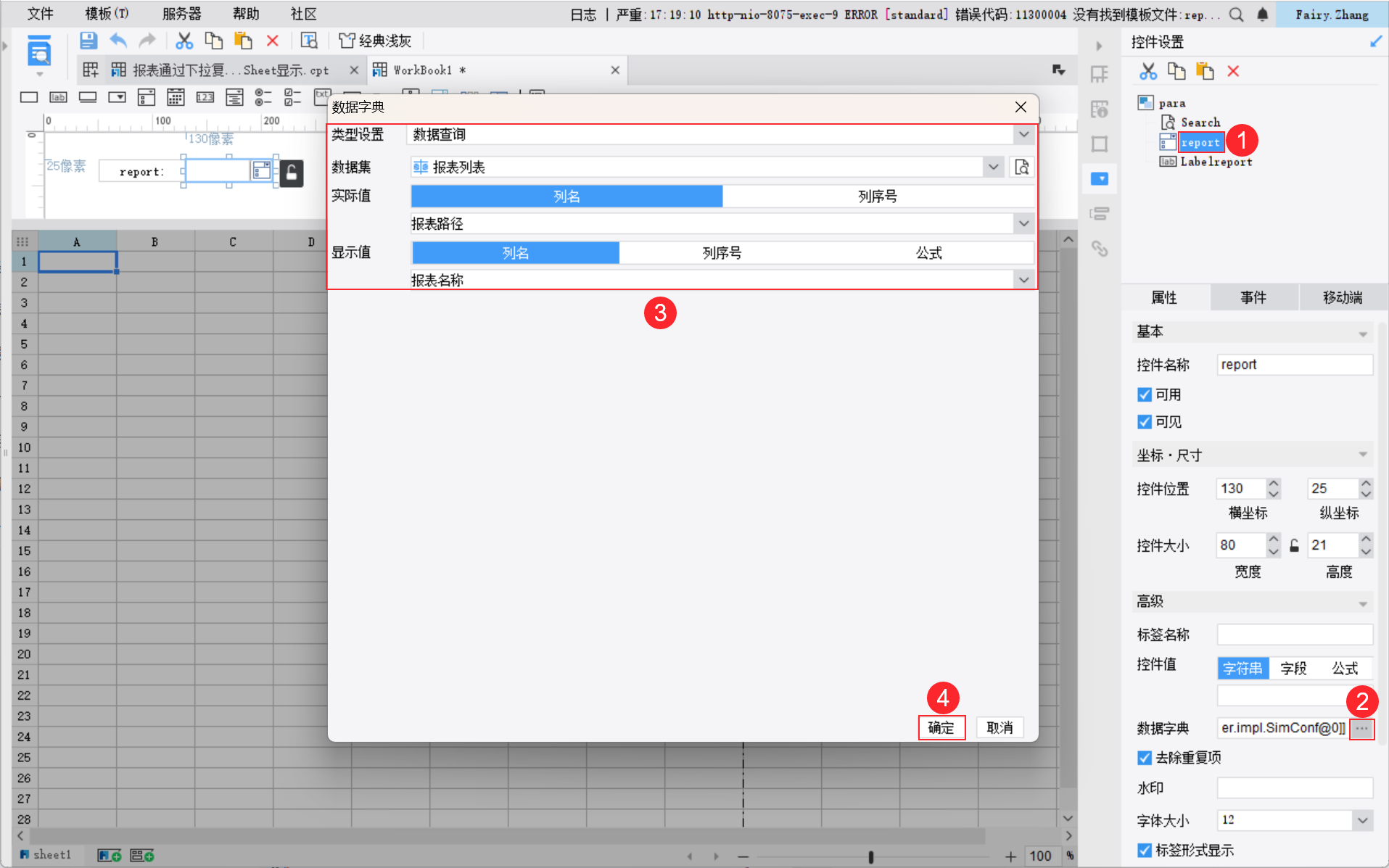Open the 帮助 menu
Viewport: 1389px width, 868px height.
(x=246, y=15)
